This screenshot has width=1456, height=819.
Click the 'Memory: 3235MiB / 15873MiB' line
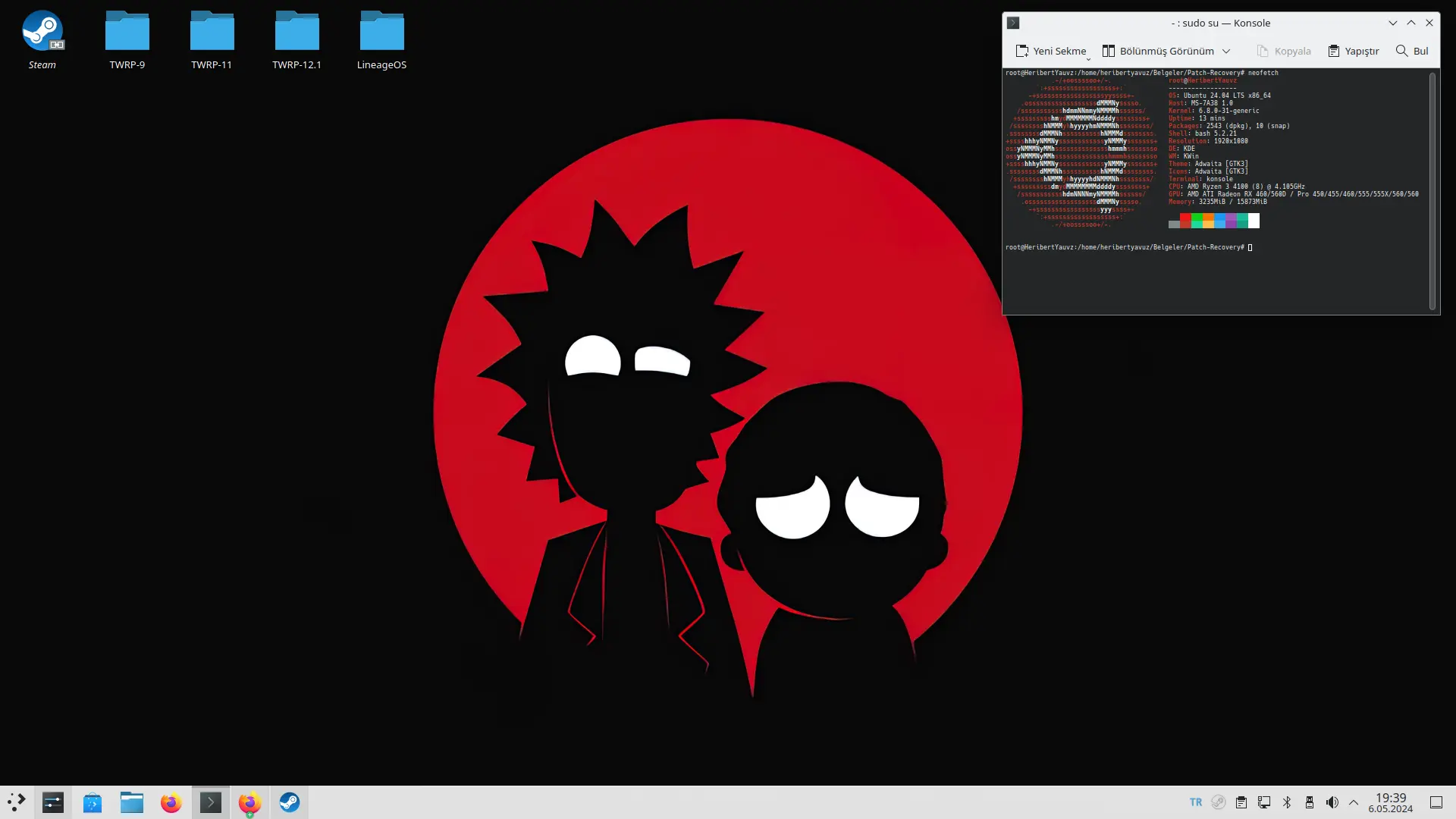(1218, 202)
